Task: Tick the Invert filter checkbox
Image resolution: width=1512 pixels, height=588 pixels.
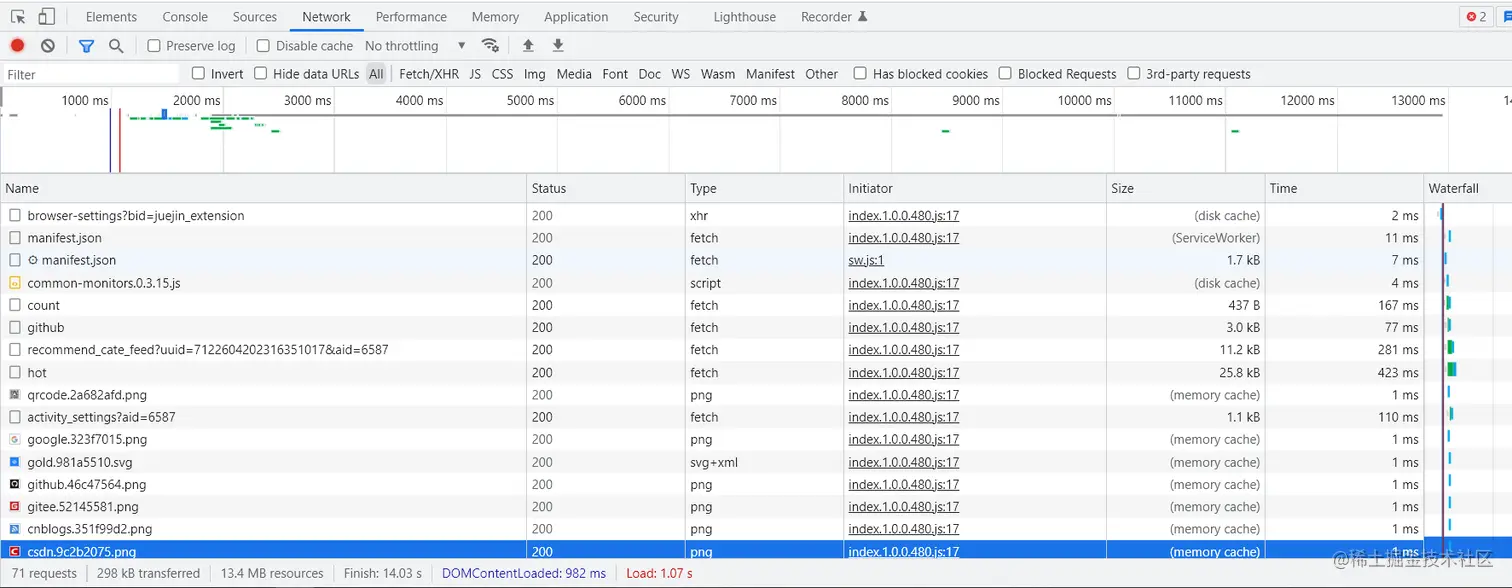Action: [198, 74]
